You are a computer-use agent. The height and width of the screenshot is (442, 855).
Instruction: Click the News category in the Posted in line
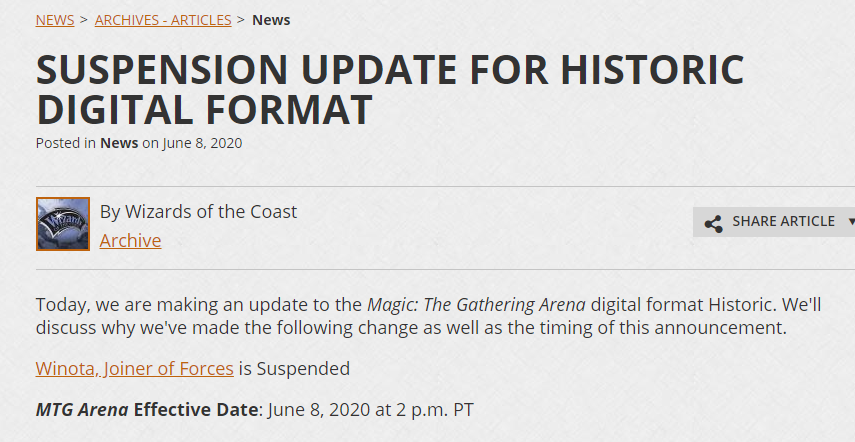[x=119, y=143]
